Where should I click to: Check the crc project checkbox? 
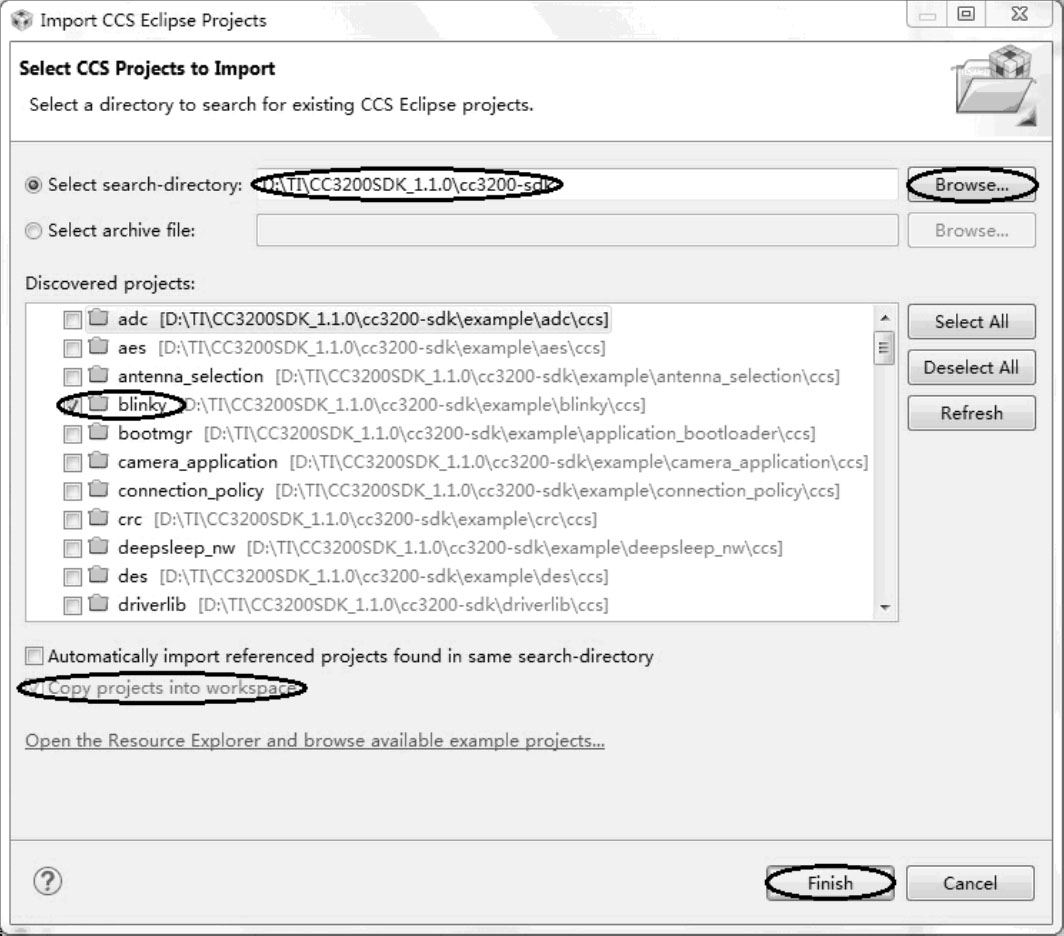[x=73, y=519]
